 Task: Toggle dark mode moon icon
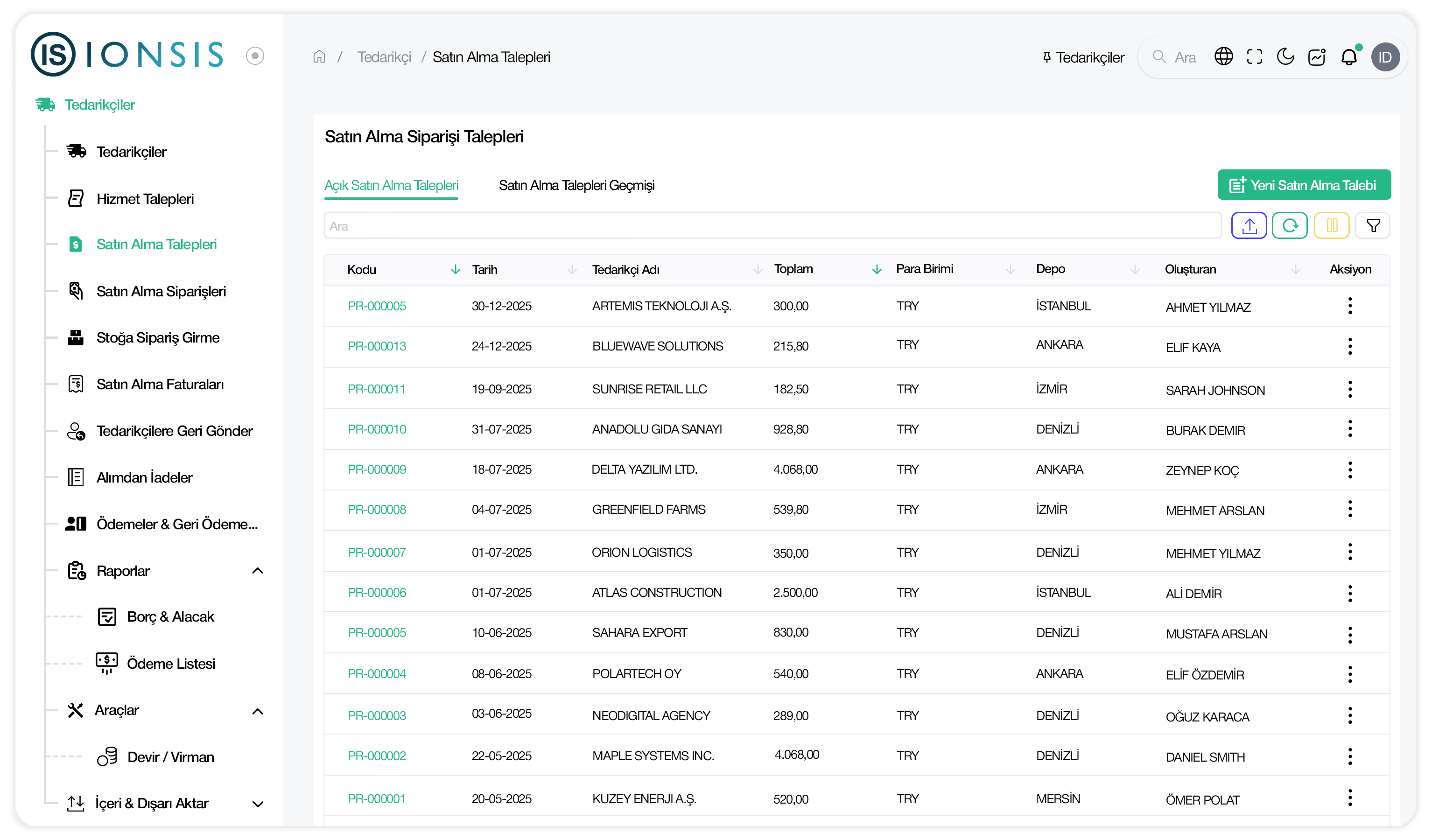click(x=1285, y=57)
